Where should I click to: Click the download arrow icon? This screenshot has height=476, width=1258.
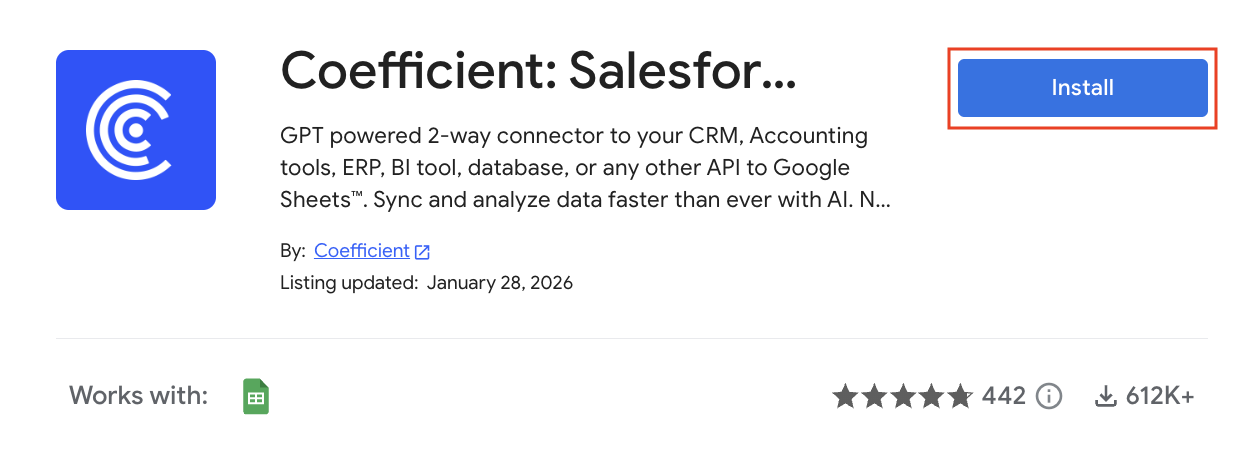coord(1105,397)
